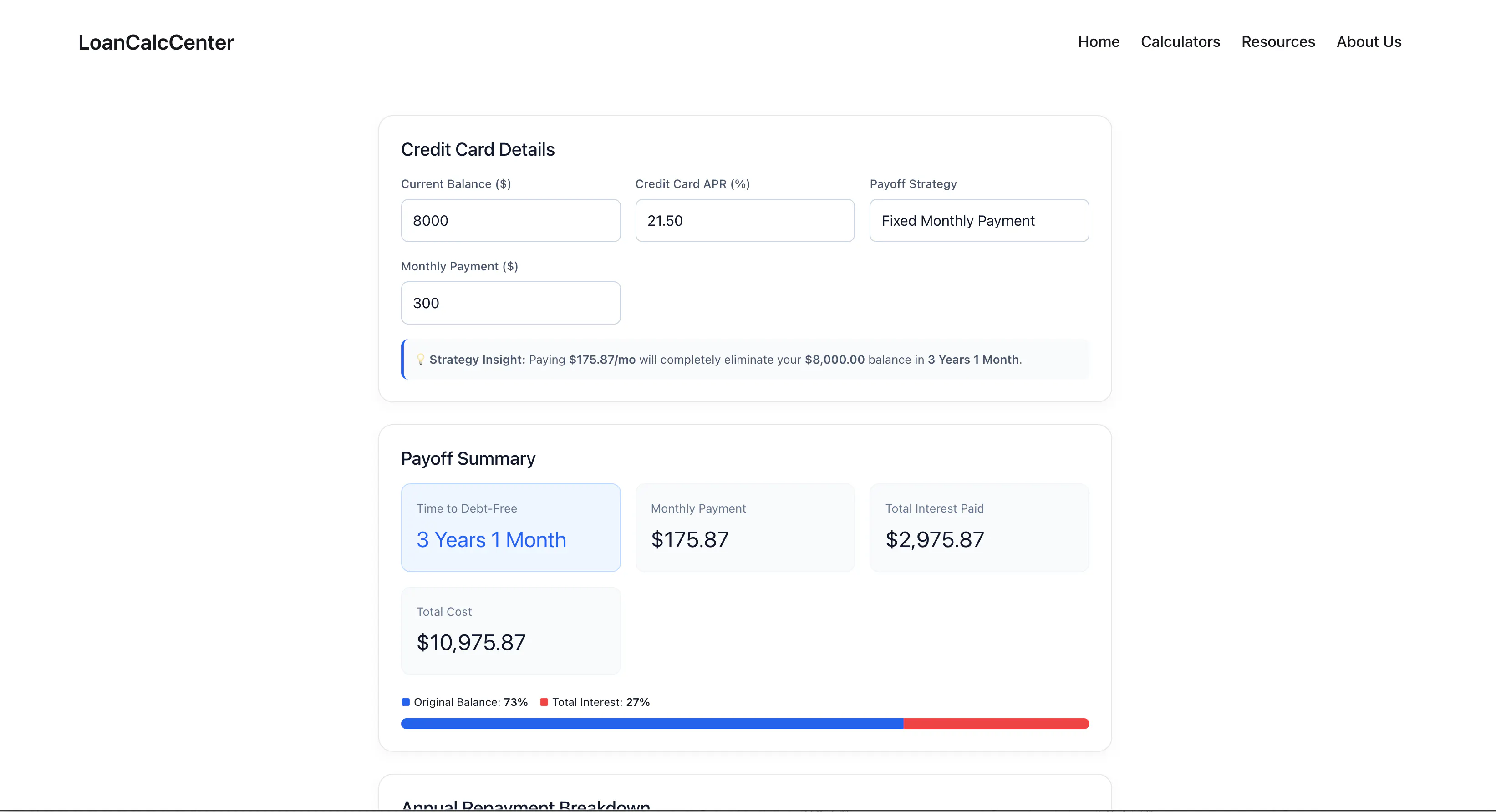Select the Time to Debt-Free card
The height and width of the screenshot is (812, 1496).
pyautogui.click(x=510, y=528)
